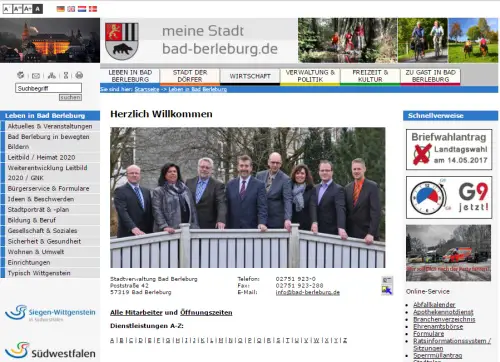Toggle high-contrast dark A button
Image resolution: width=500 pixels, height=362 pixels.
point(38,9)
